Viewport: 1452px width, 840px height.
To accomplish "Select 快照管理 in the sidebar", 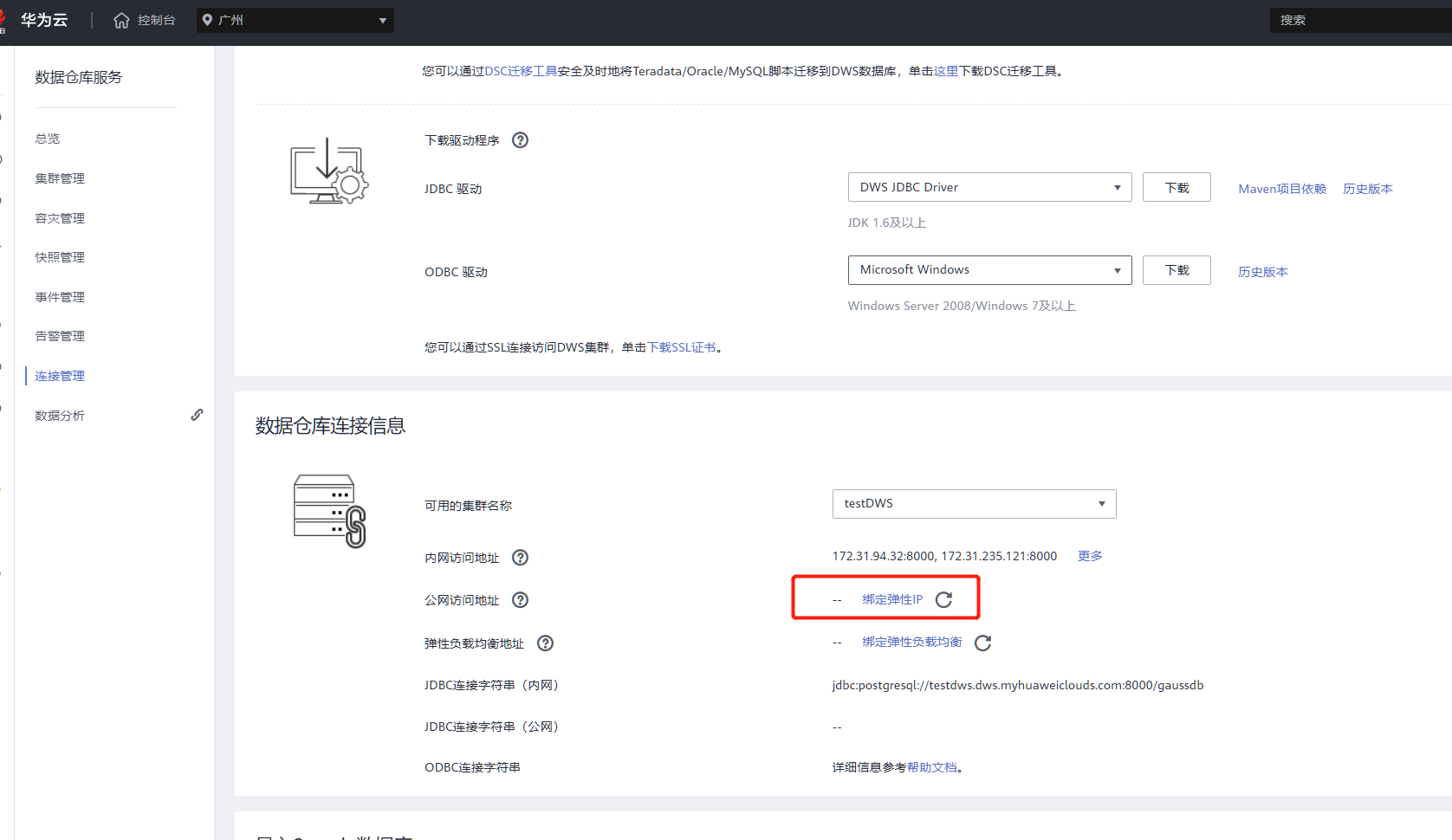I will (60, 257).
